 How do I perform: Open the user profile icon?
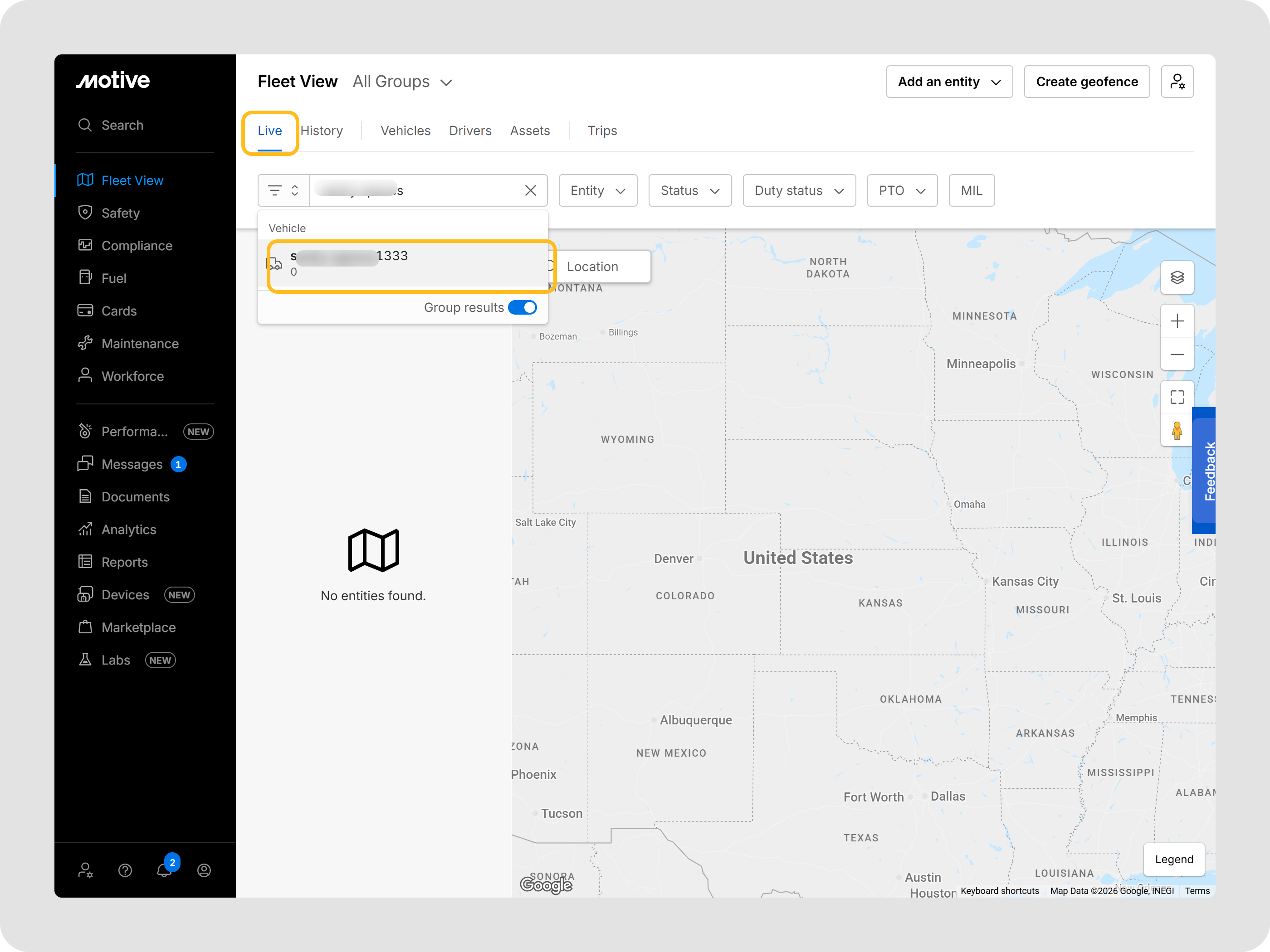[x=204, y=870]
